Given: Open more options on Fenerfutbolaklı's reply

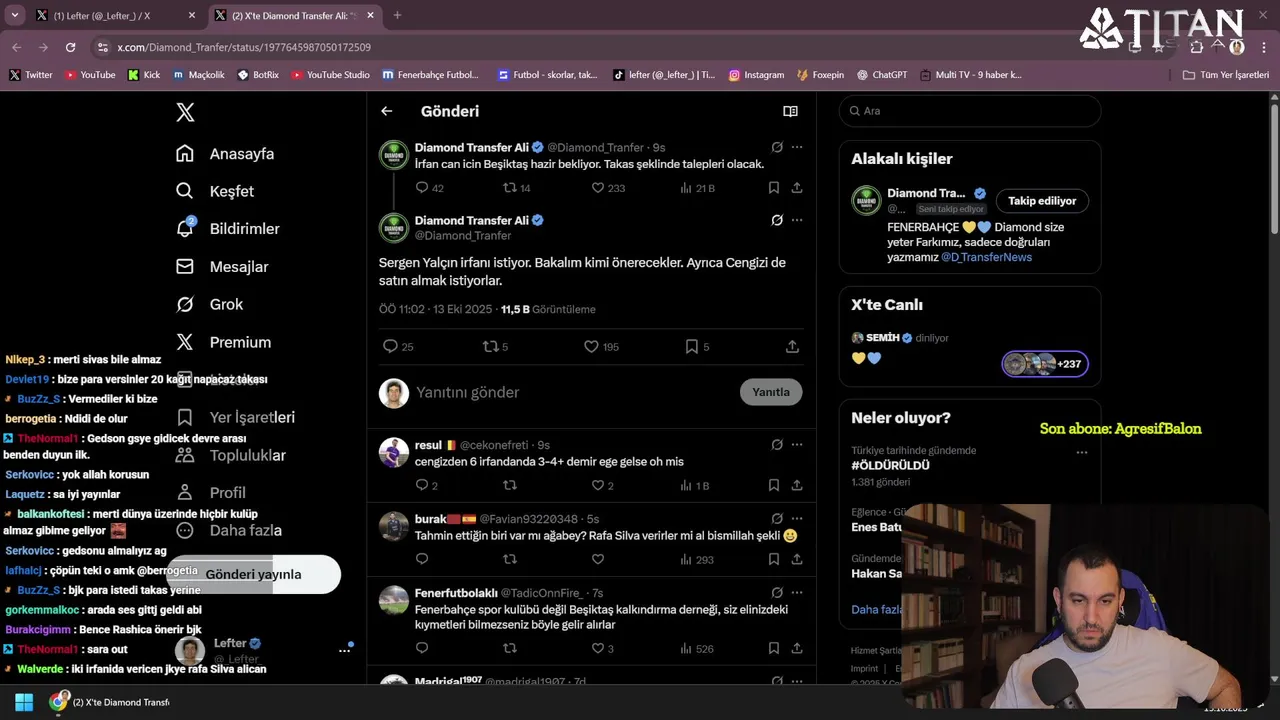Looking at the screenshot, I should [x=797, y=593].
